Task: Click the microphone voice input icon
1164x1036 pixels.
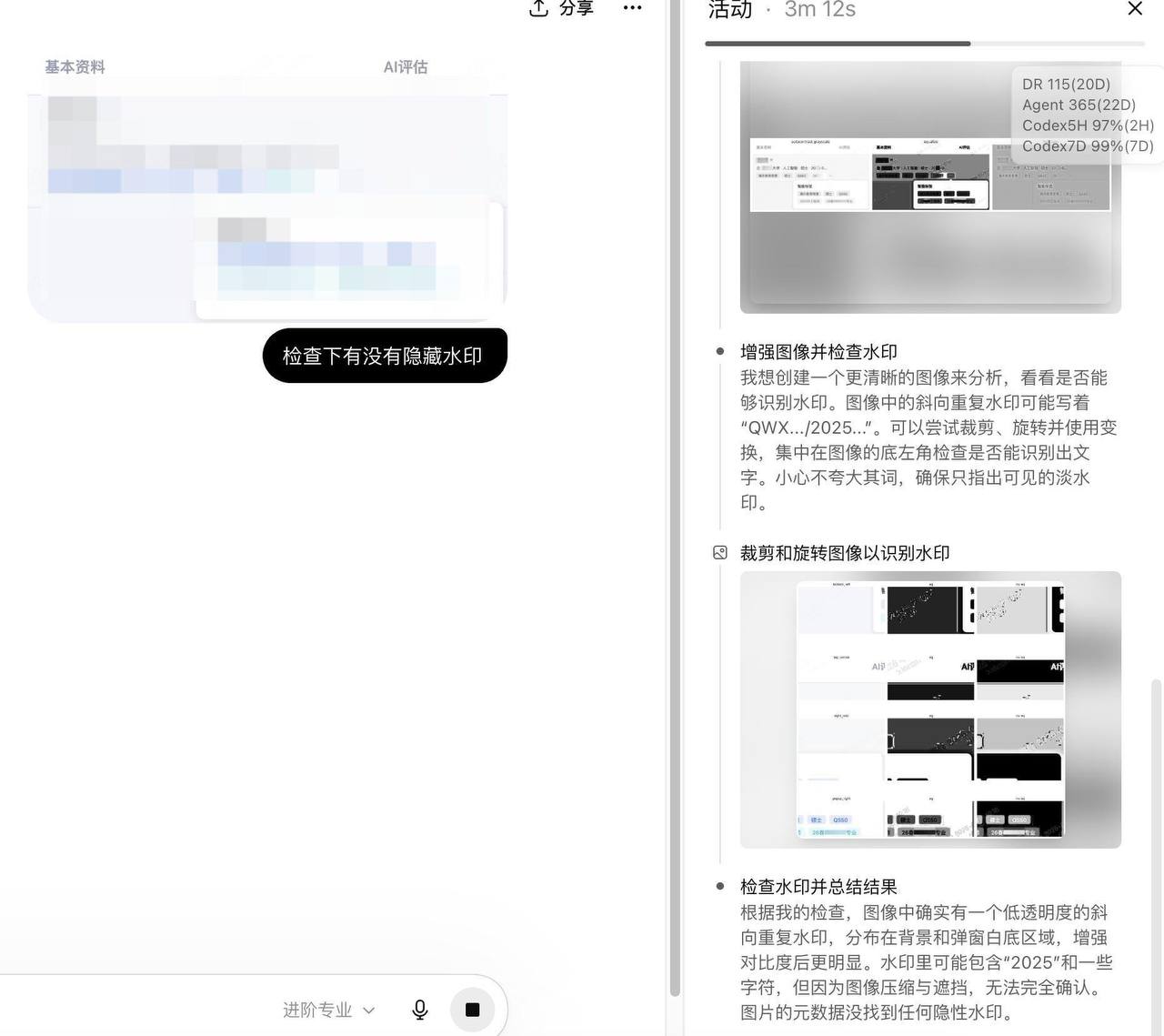Action: pyautogui.click(x=420, y=1010)
